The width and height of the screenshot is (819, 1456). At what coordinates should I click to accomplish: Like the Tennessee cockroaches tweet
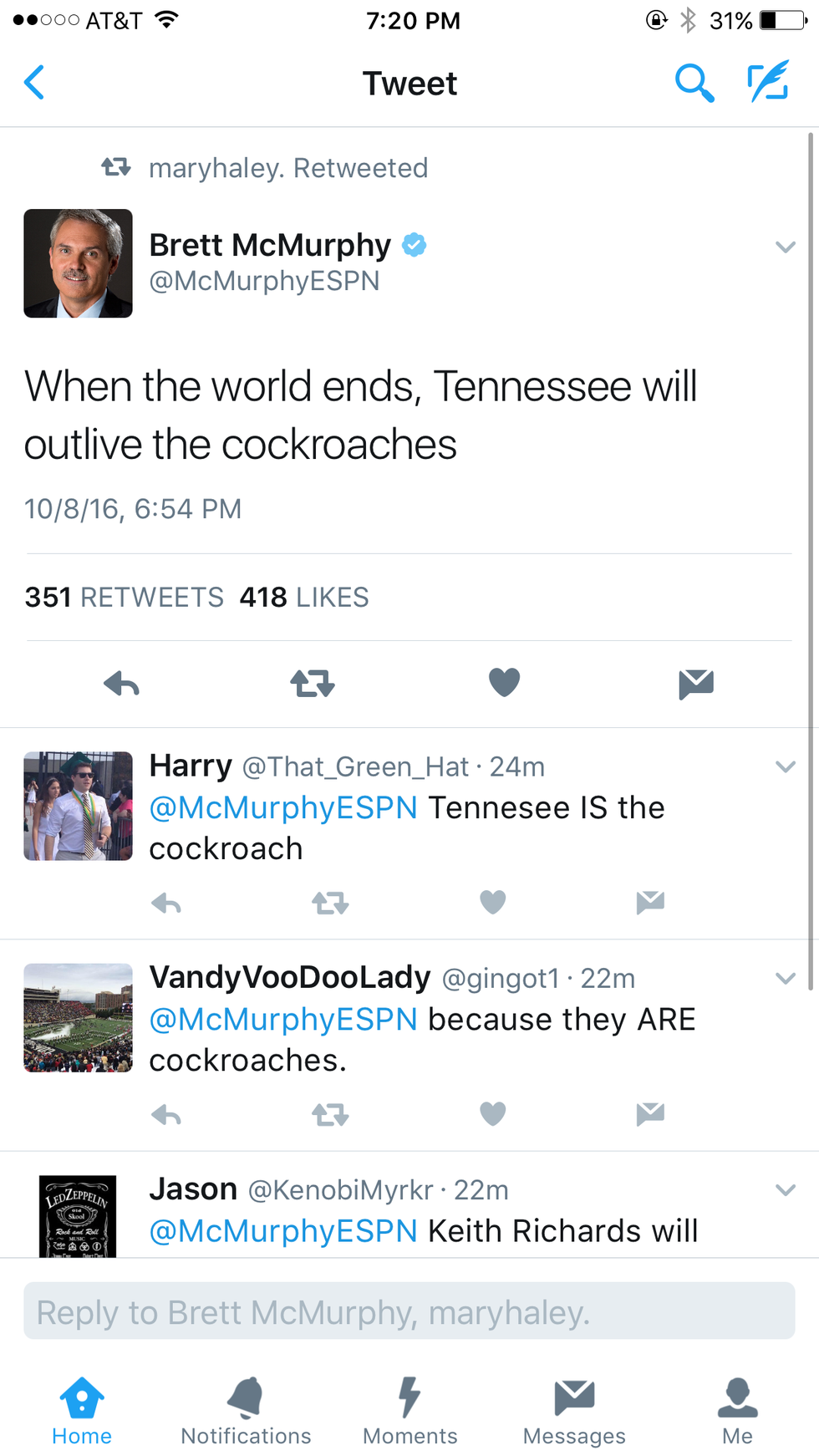coord(504,683)
